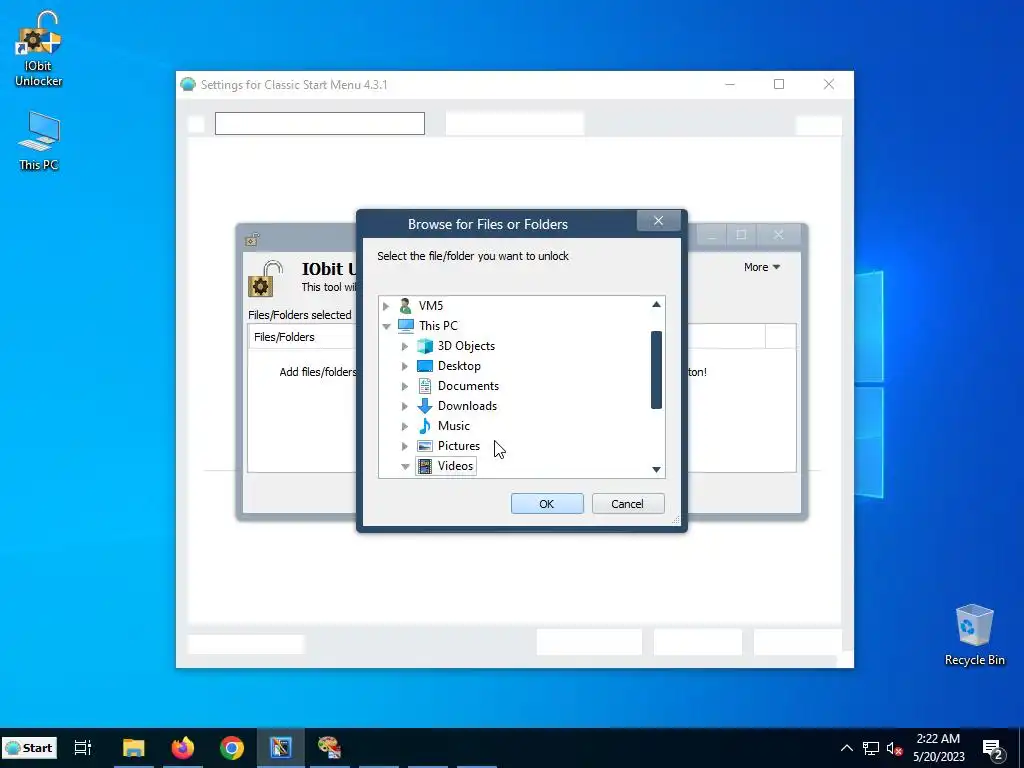
Task: Click IObit Unlocker title bar padlock icon
Action: (x=252, y=240)
